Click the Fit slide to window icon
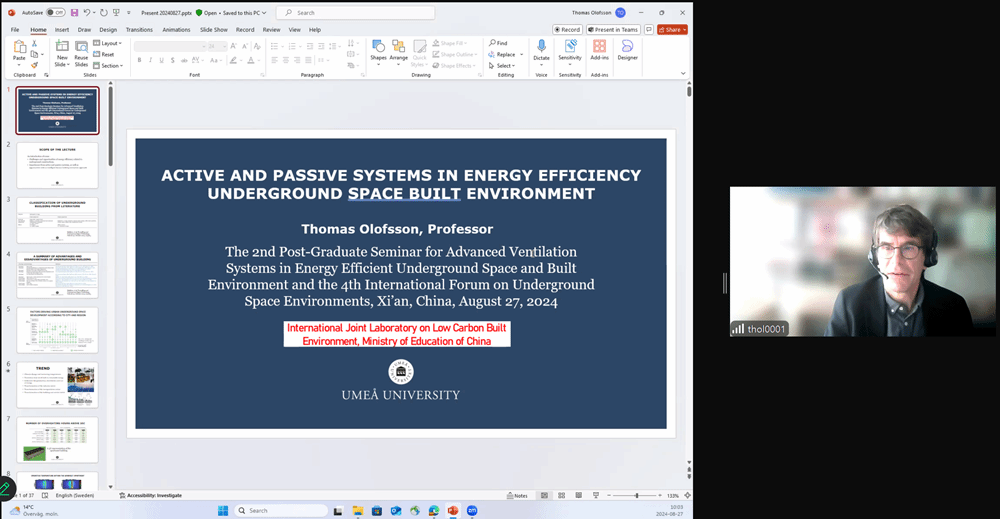The image size is (1000, 519). [x=687, y=495]
